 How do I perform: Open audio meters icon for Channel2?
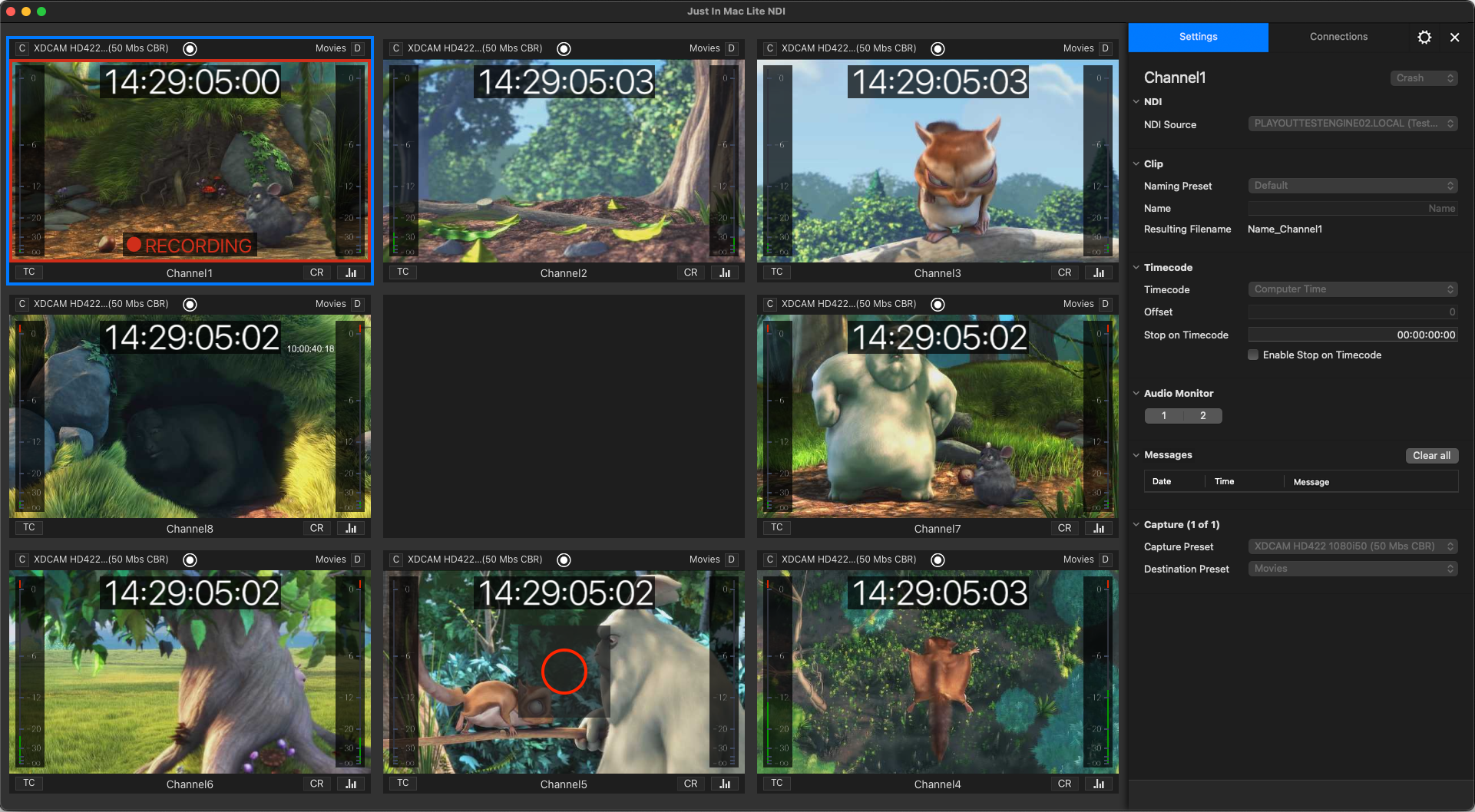tap(725, 272)
